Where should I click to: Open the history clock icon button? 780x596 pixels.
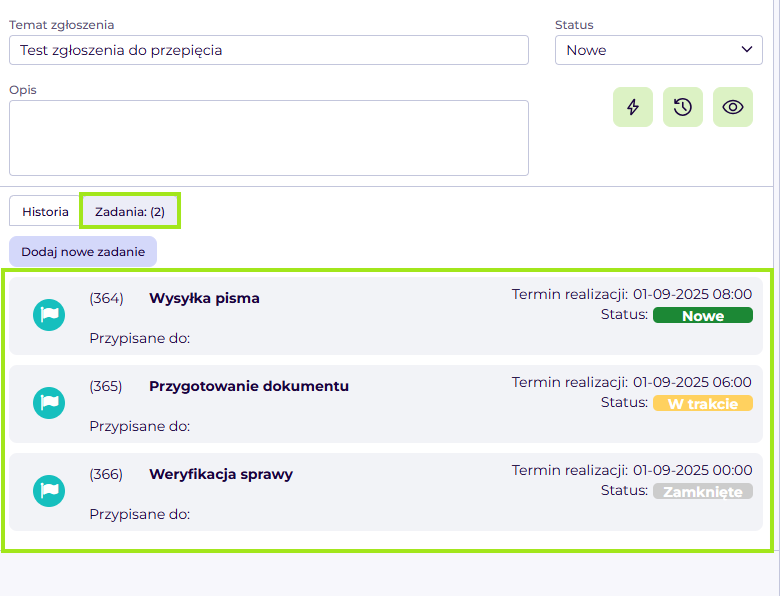coord(682,107)
